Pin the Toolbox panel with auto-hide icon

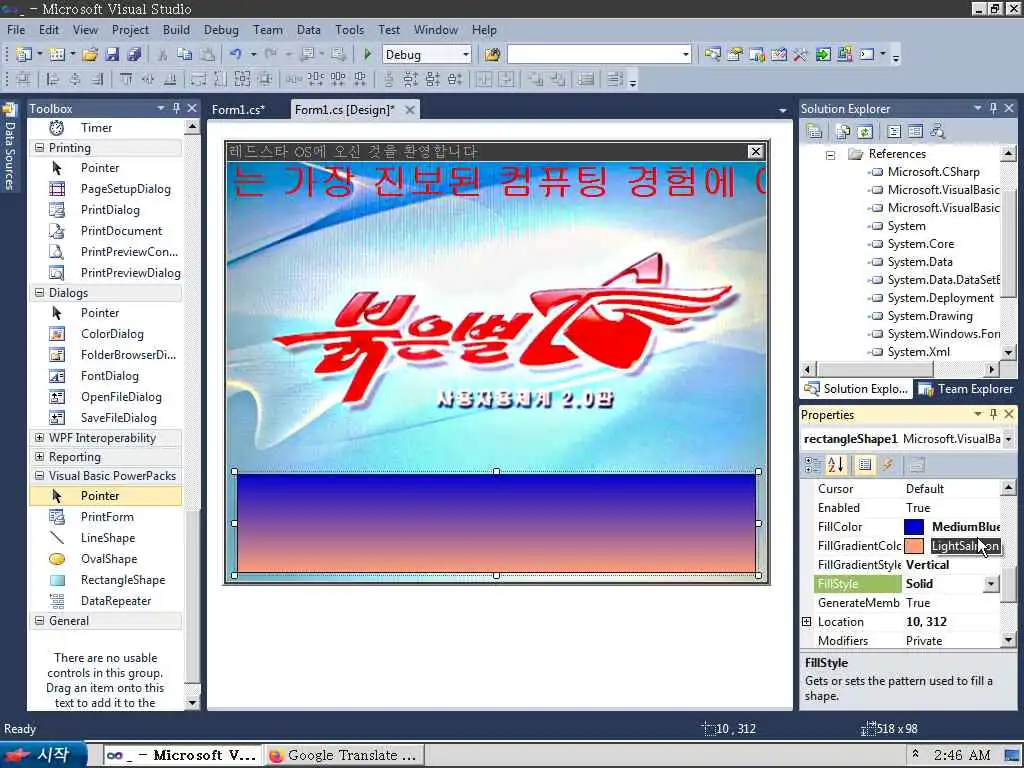coord(176,108)
